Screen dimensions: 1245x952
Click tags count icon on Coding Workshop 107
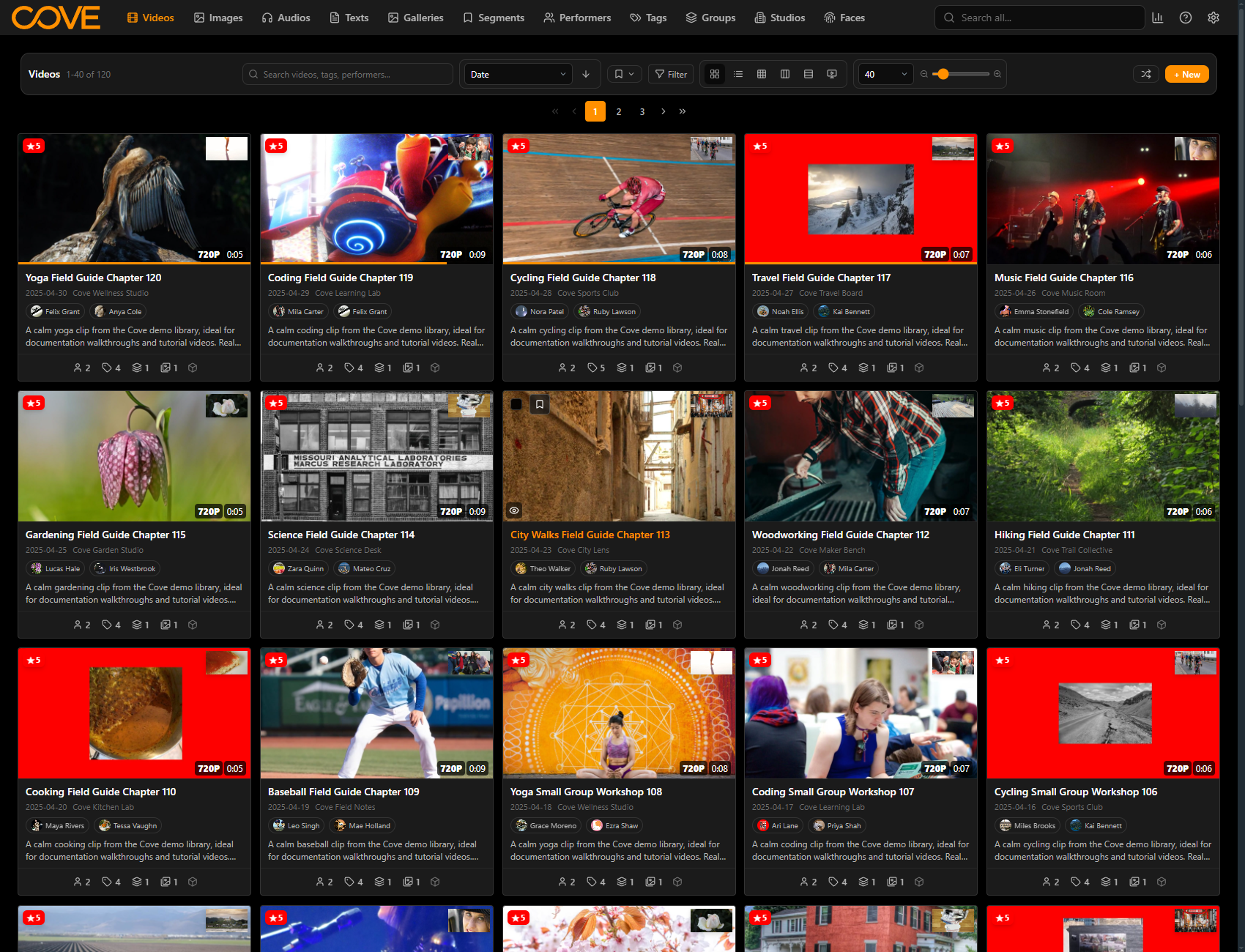(x=838, y=882)
